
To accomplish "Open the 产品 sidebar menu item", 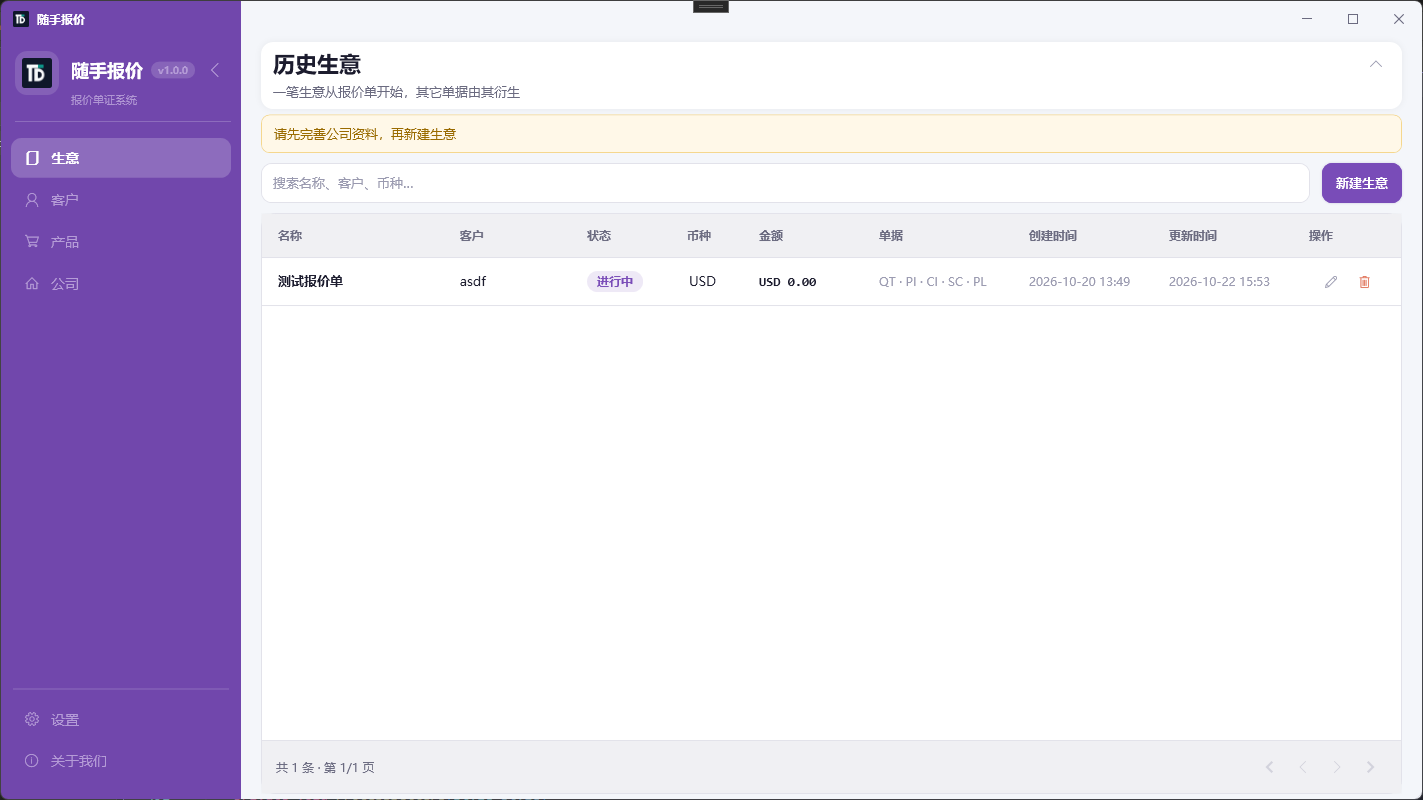I will point(121,242).
